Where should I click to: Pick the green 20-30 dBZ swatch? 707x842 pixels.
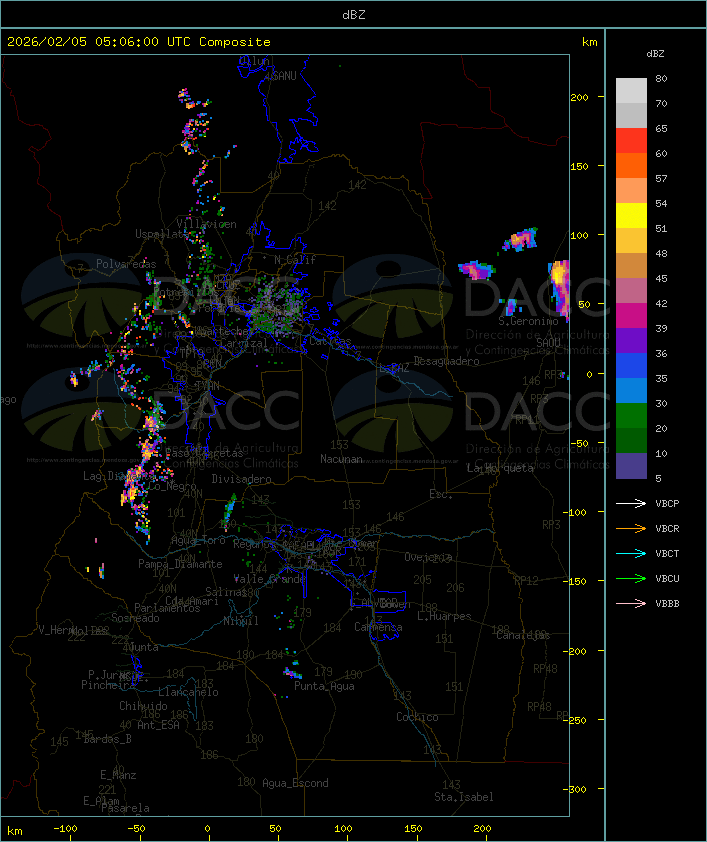tap(631, 416)
